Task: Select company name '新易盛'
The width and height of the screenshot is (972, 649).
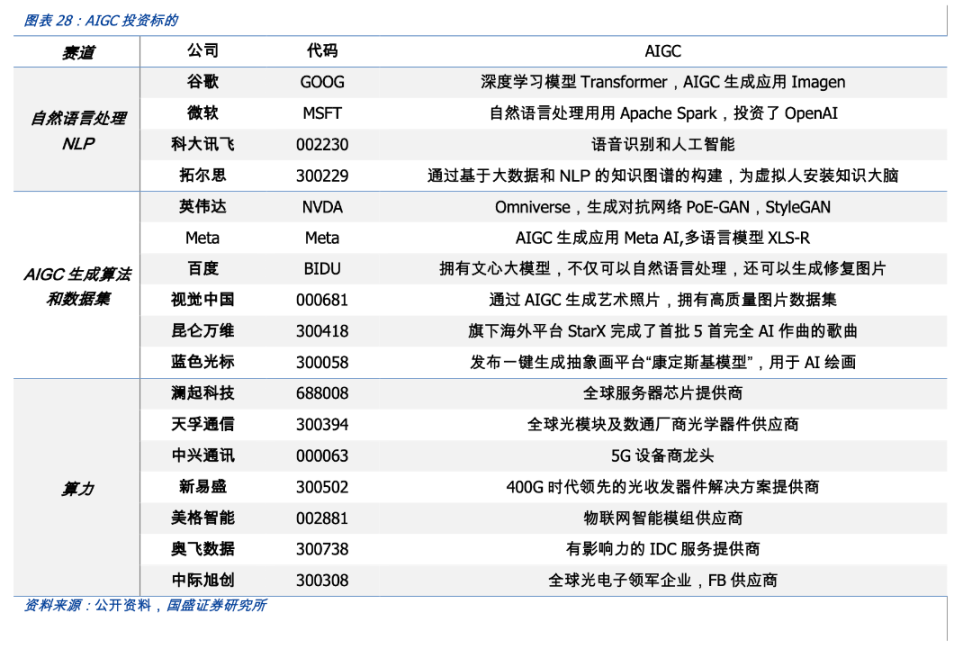Action: click(203, 487)
